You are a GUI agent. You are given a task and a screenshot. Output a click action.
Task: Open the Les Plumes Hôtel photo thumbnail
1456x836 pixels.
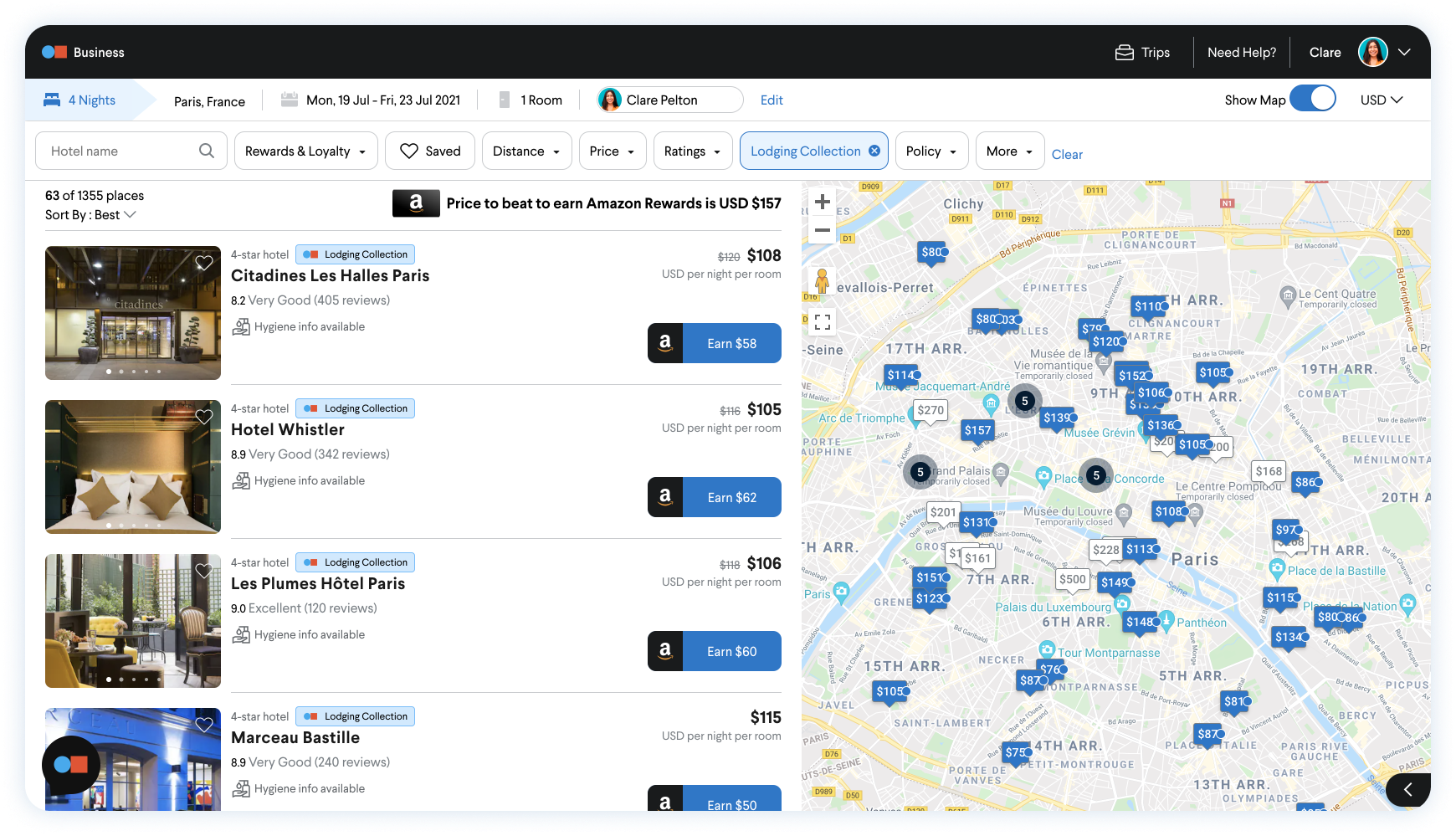click(133, 621)
